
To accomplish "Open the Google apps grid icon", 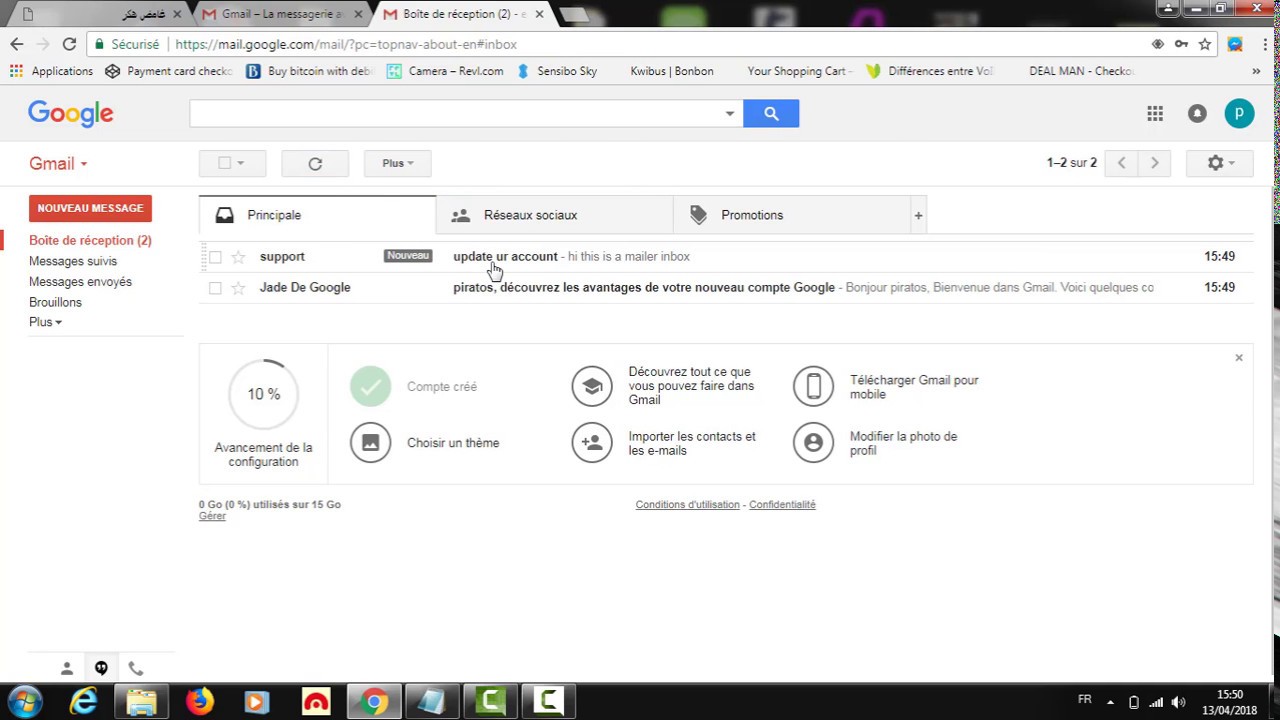I will coord(1155,114).
